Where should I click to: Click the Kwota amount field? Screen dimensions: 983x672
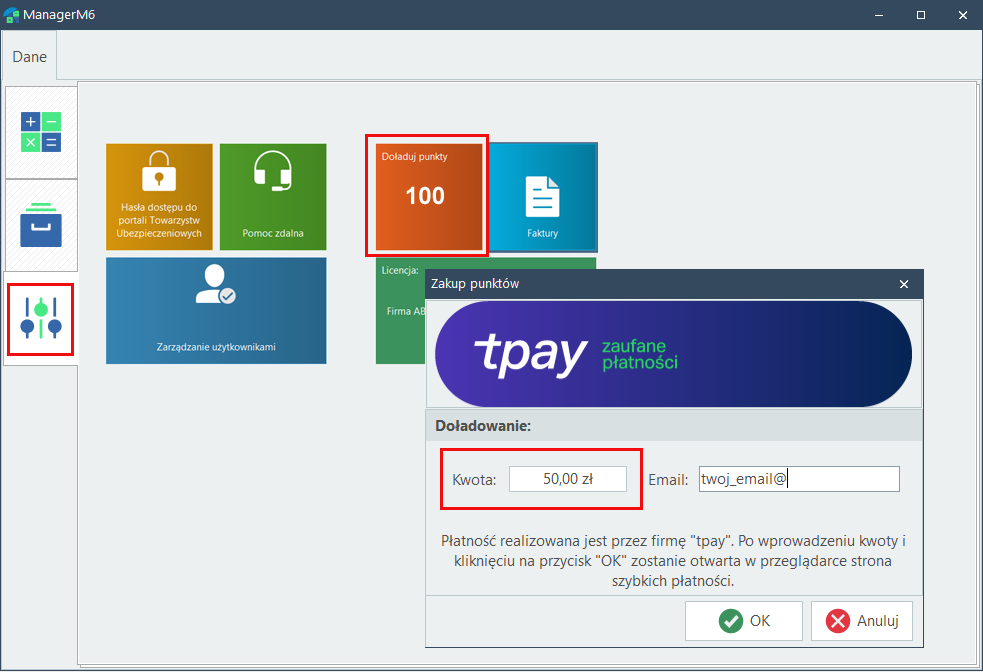(x=567, y=479)
